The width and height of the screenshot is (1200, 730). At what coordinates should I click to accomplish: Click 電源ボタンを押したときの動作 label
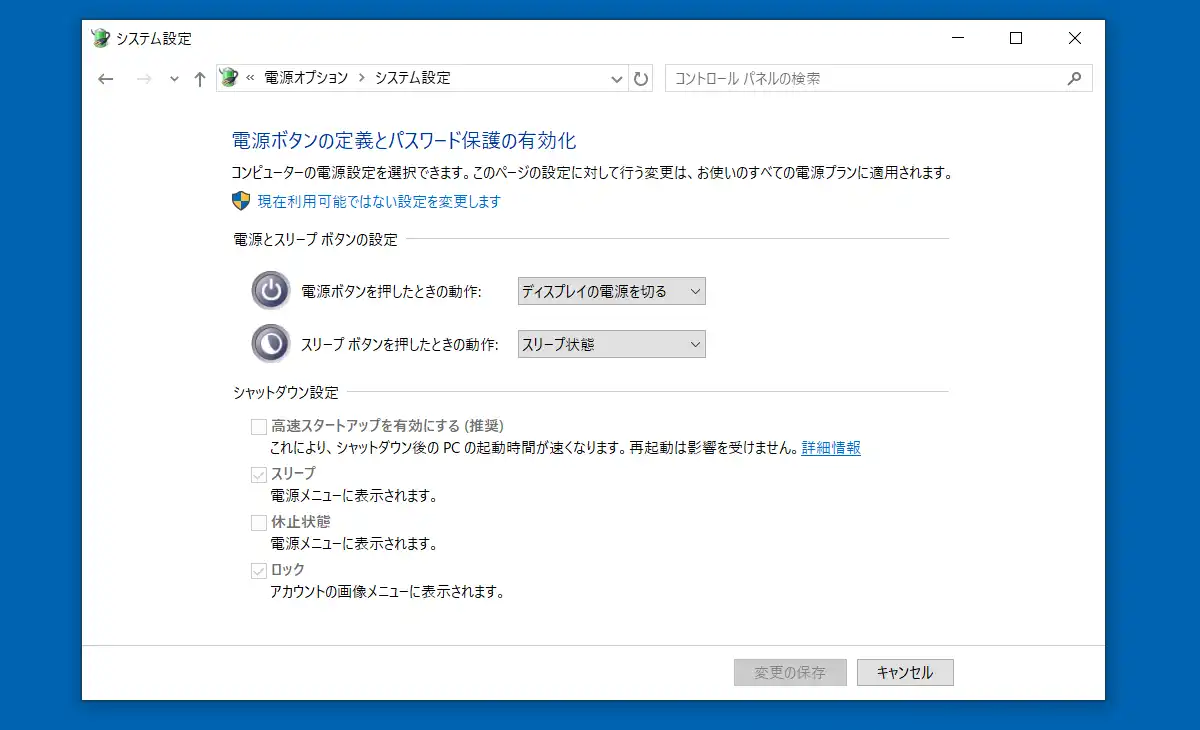pyautogui.click(x=391, y=292)
